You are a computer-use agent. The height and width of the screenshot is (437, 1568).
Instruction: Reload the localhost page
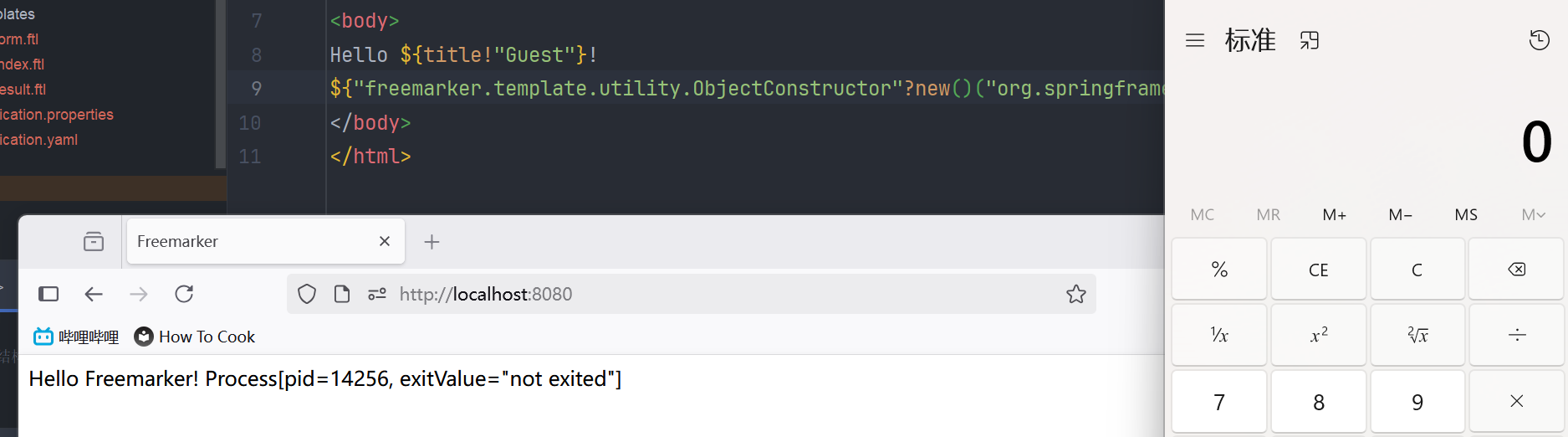coord(184,294)
